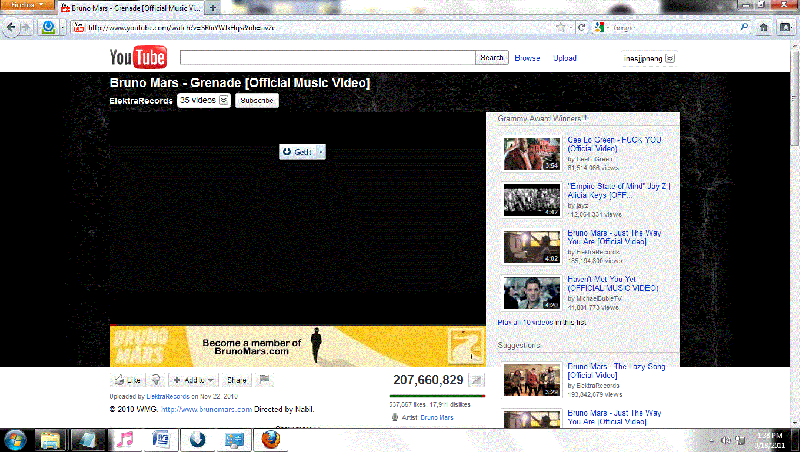Flag the video with the flag icon
This screenshot has width=800, height=452.
(x=264, y=380)
